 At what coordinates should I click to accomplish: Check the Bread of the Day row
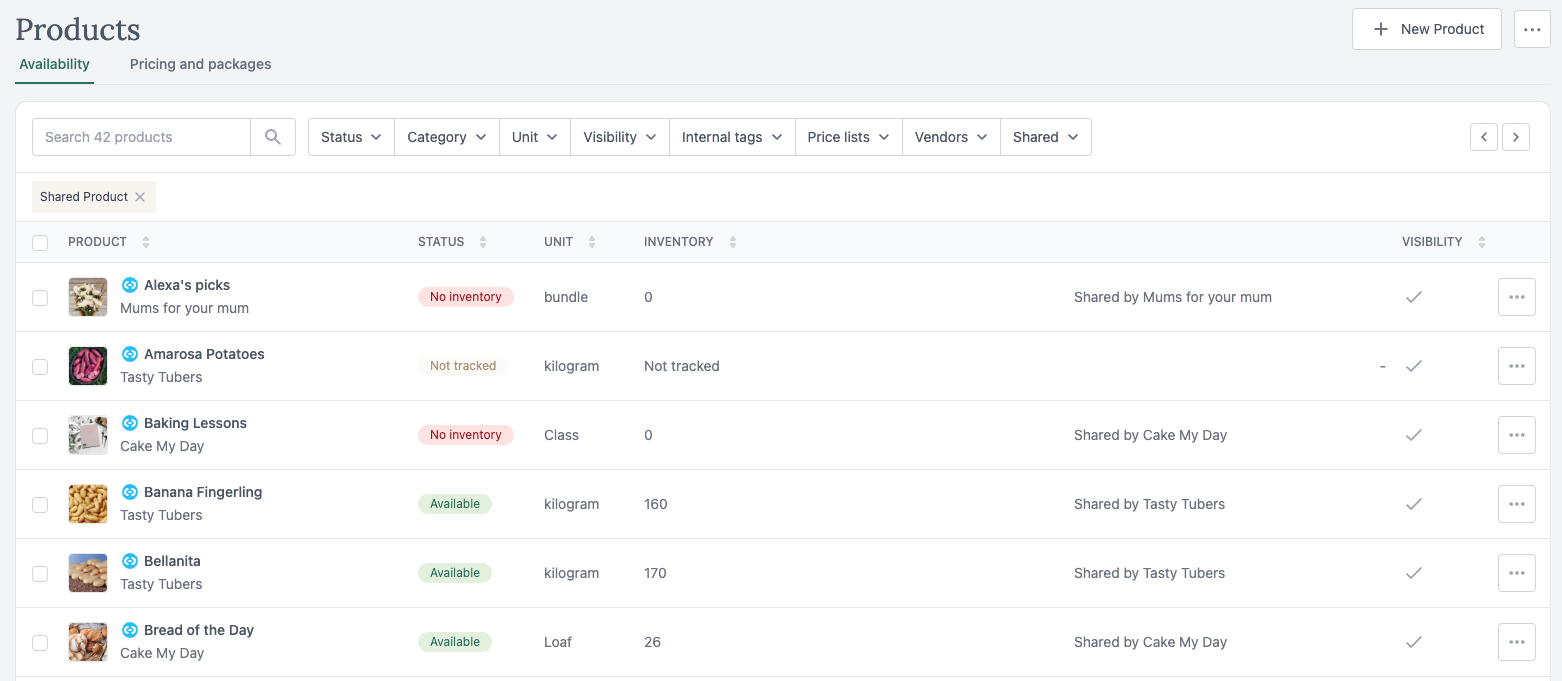click(40, 642)
